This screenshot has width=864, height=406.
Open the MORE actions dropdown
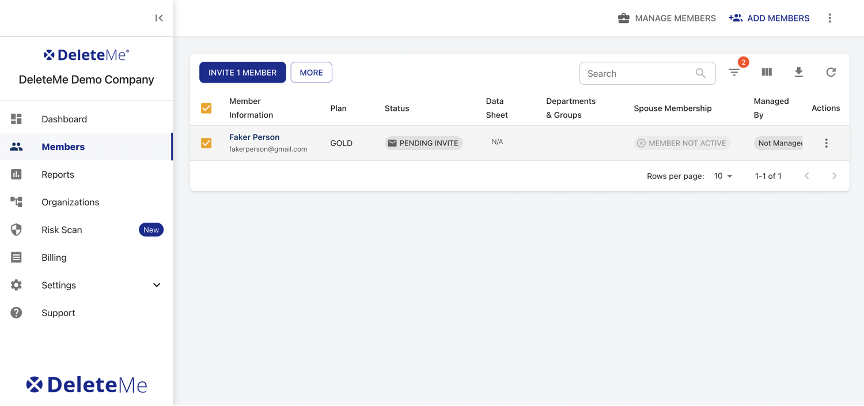coord(311,73)
